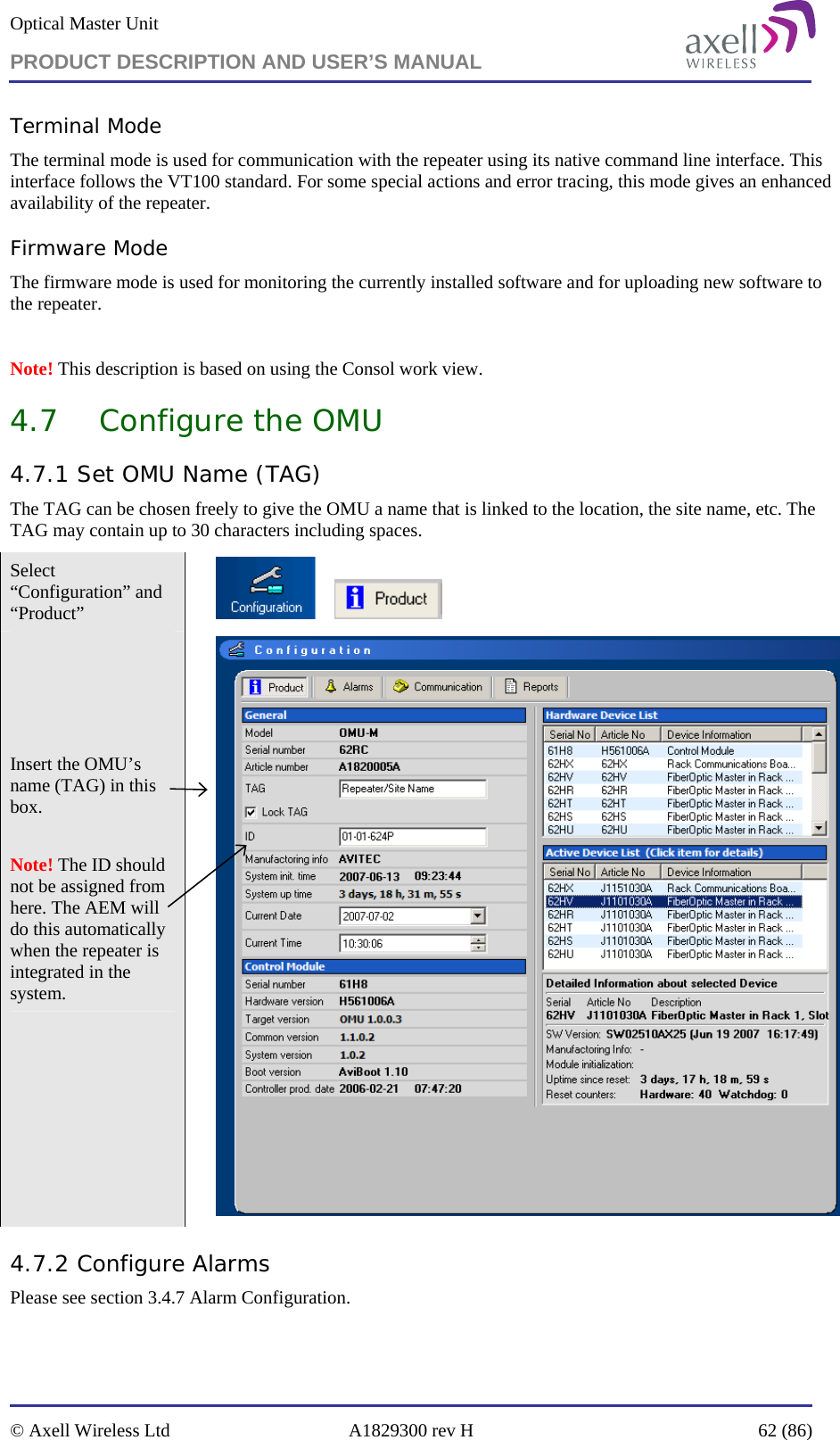This screenshot has height=1440, width=840.
Task: Toggle the Lock TAG checkbox
Action: point(251,812)
